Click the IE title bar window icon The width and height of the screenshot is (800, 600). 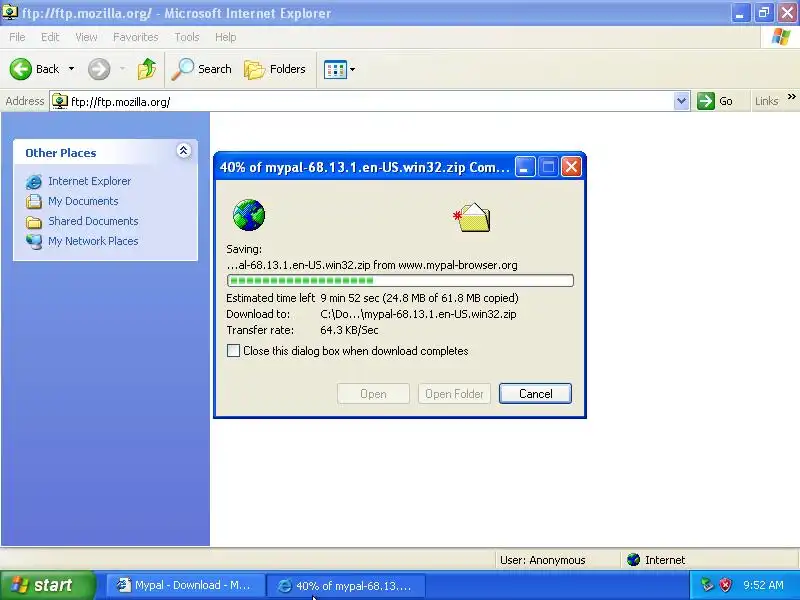point(10,11)
